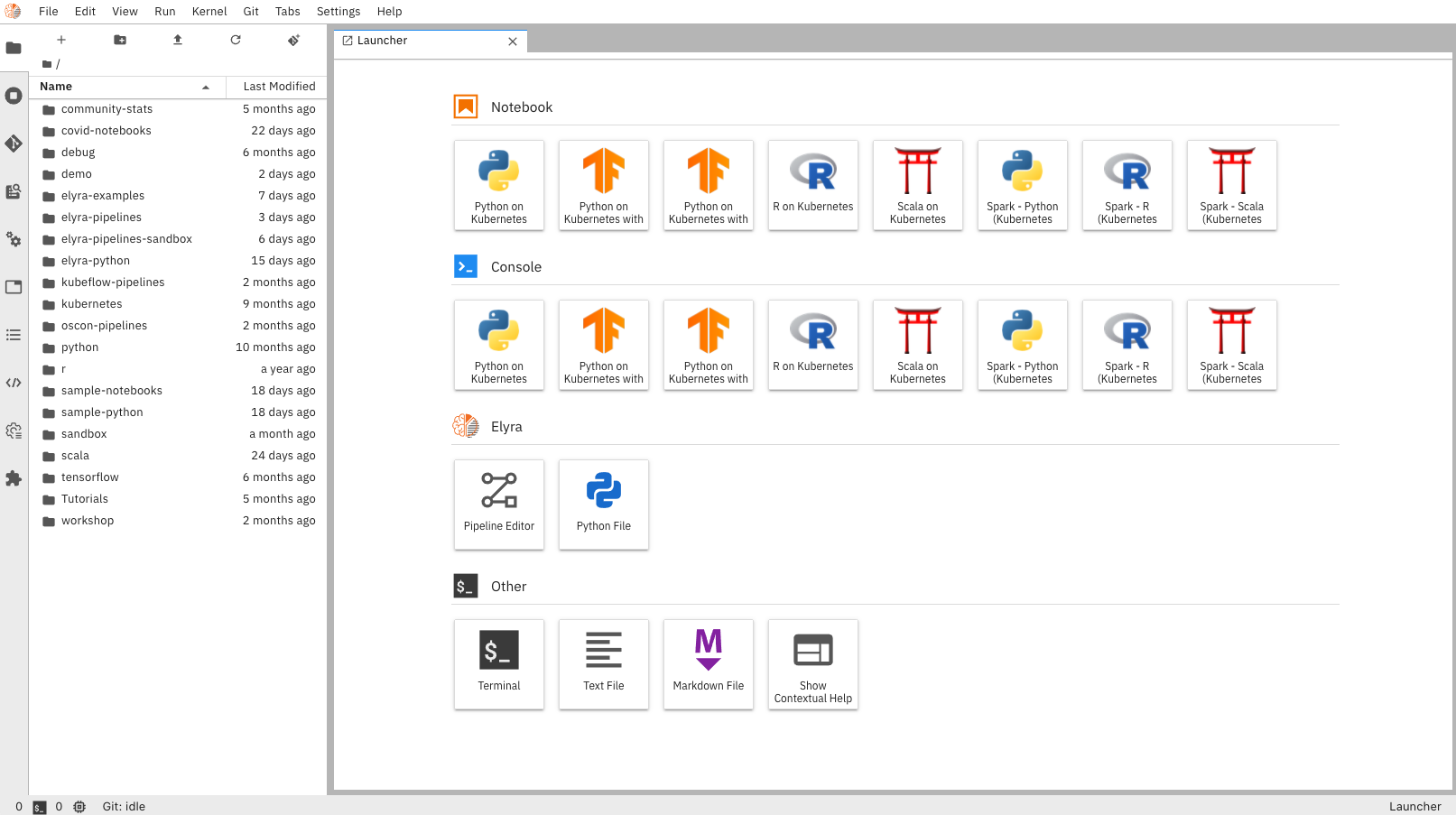Launch Spark - R notebook
The width and height of the screenshot is (1456, 815).
(x=1127, y=185)
